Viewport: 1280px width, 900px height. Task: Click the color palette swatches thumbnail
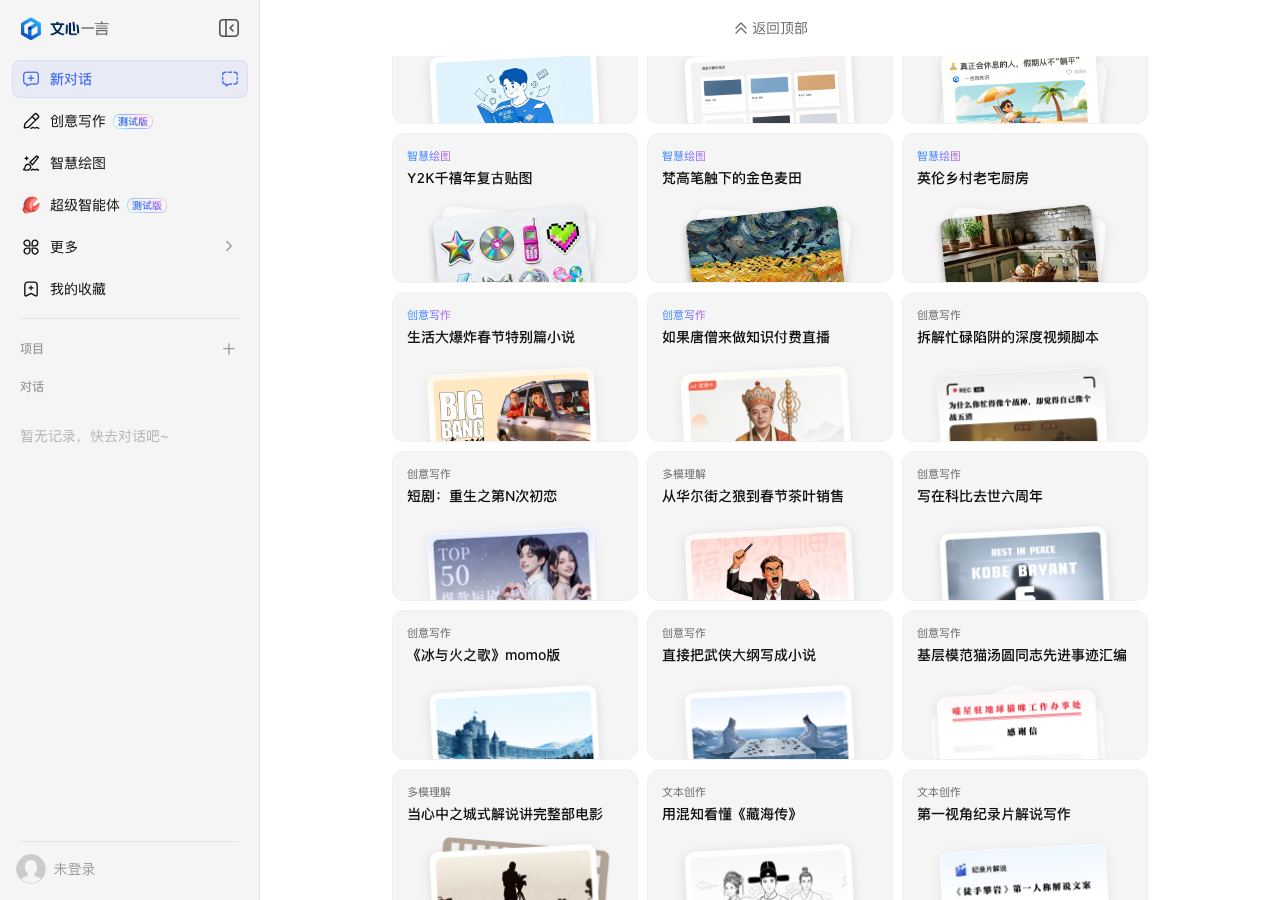click(x=769, y=90)
